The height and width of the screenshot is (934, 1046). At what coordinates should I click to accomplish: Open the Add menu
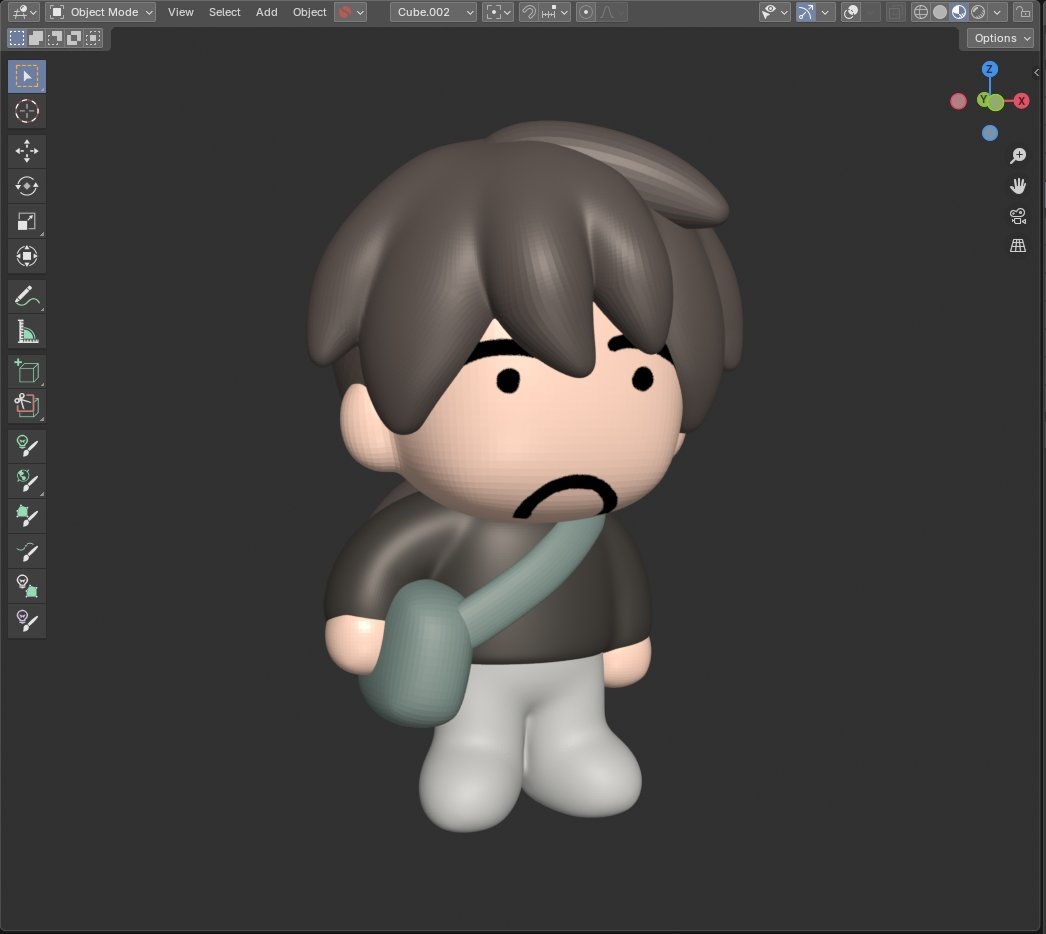point(266,12)
